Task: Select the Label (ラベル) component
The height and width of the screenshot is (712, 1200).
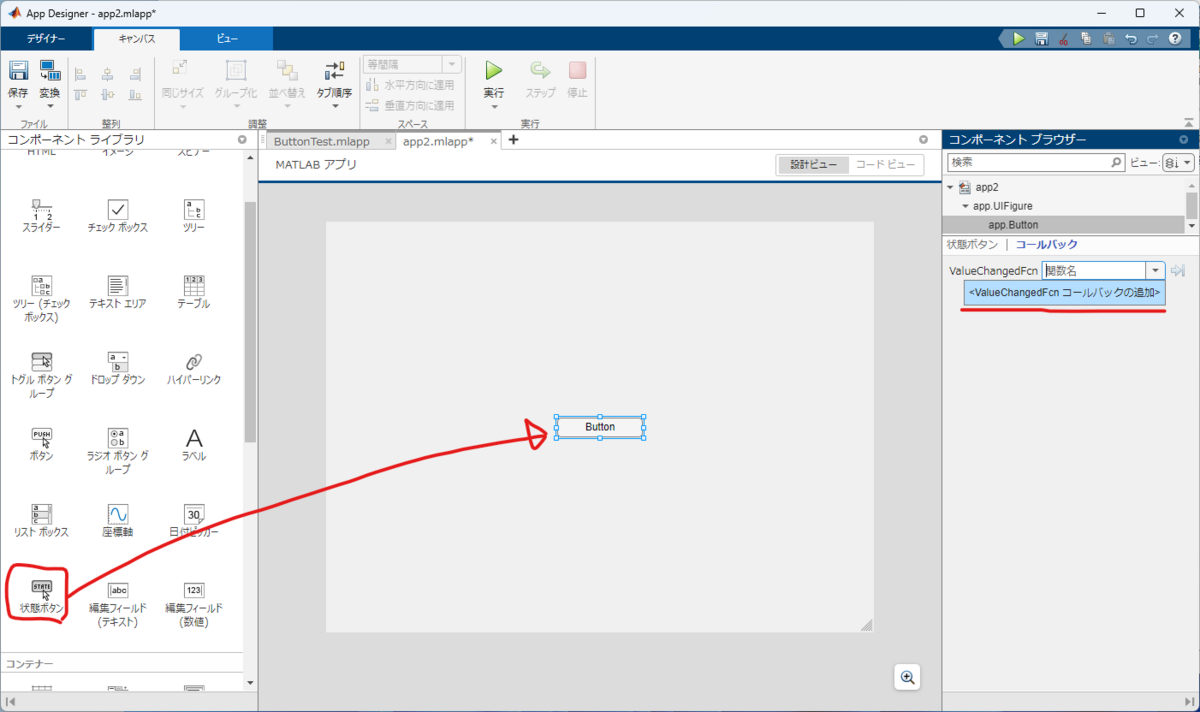Action: coord(194,444)
